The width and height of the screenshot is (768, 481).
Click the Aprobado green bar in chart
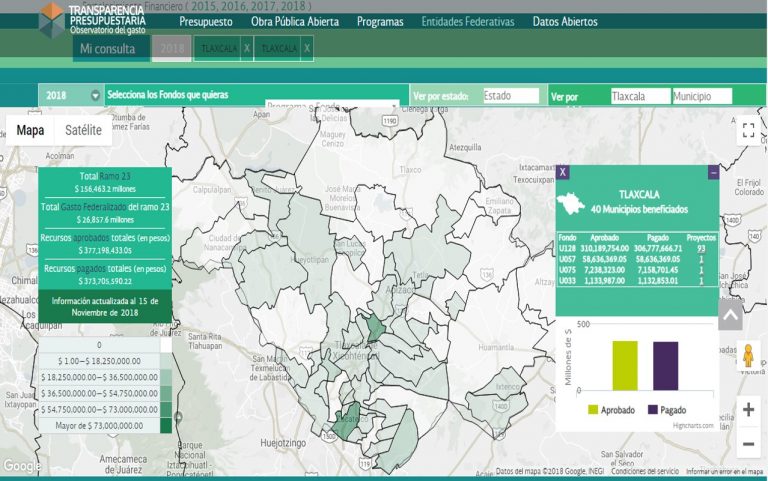(625, 365)
